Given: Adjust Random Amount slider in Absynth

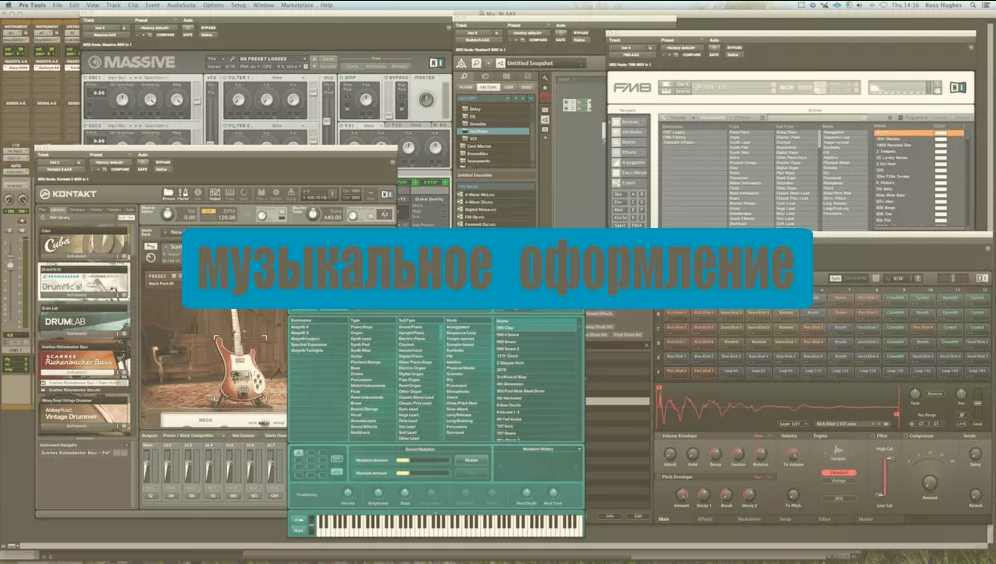Looking at the screenshot, I should [x=422, y=473].
